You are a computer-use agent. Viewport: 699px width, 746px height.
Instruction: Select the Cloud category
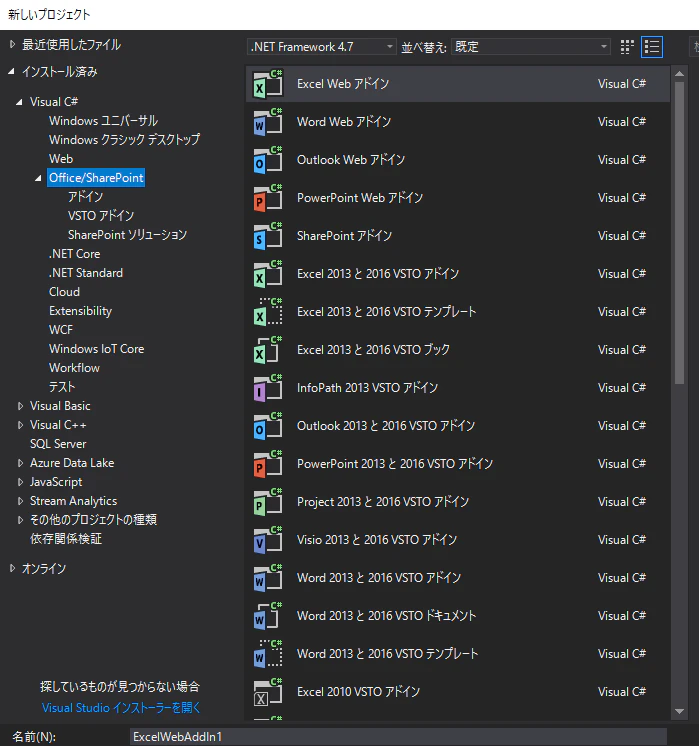pos(64,292)
